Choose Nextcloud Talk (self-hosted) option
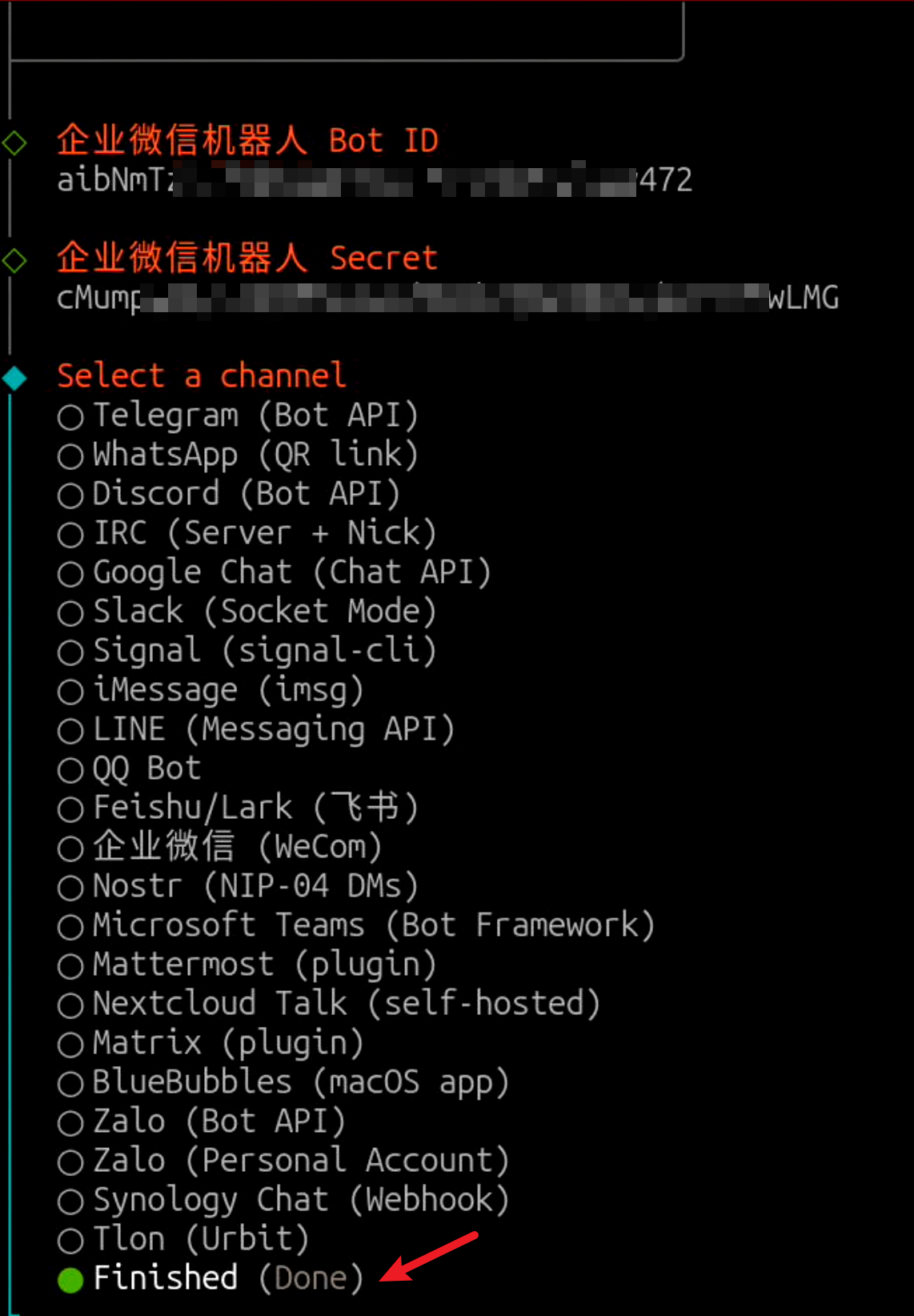 [x=70, y=1005]
